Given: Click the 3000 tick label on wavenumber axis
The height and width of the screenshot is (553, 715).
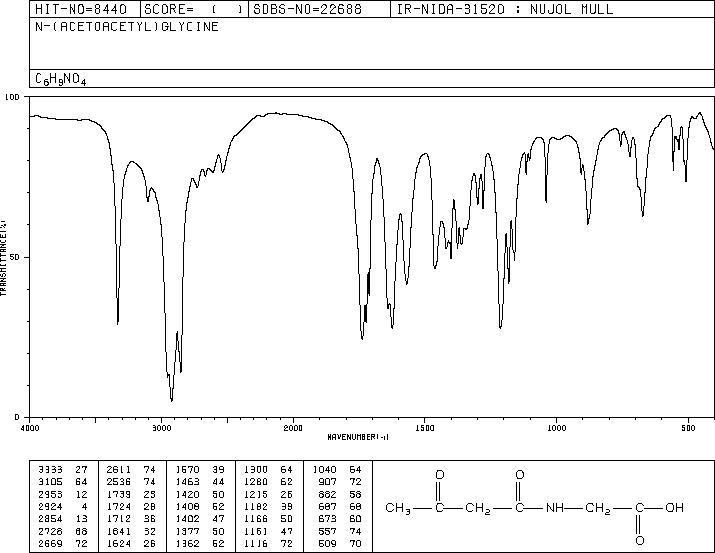Looking at the screenshot, I should coord(161,428).
